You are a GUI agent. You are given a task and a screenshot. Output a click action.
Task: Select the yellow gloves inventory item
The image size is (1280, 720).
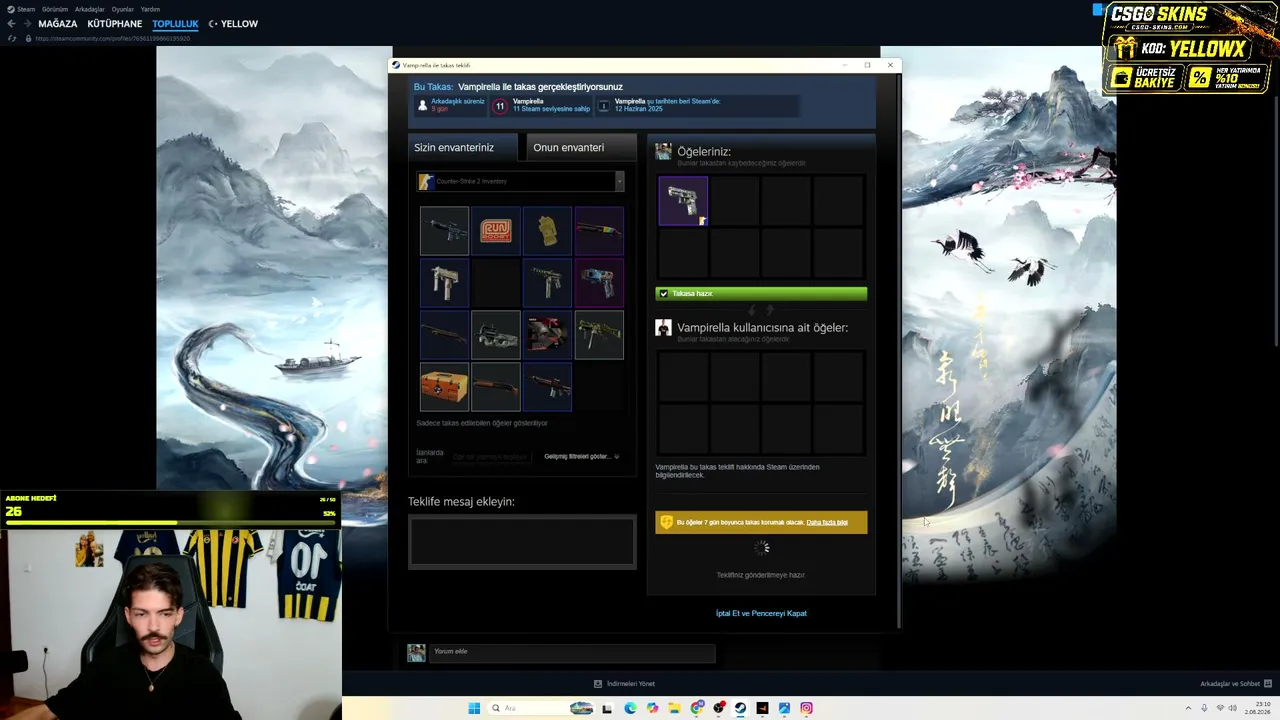pyautogui.click(x=548, y=232)
